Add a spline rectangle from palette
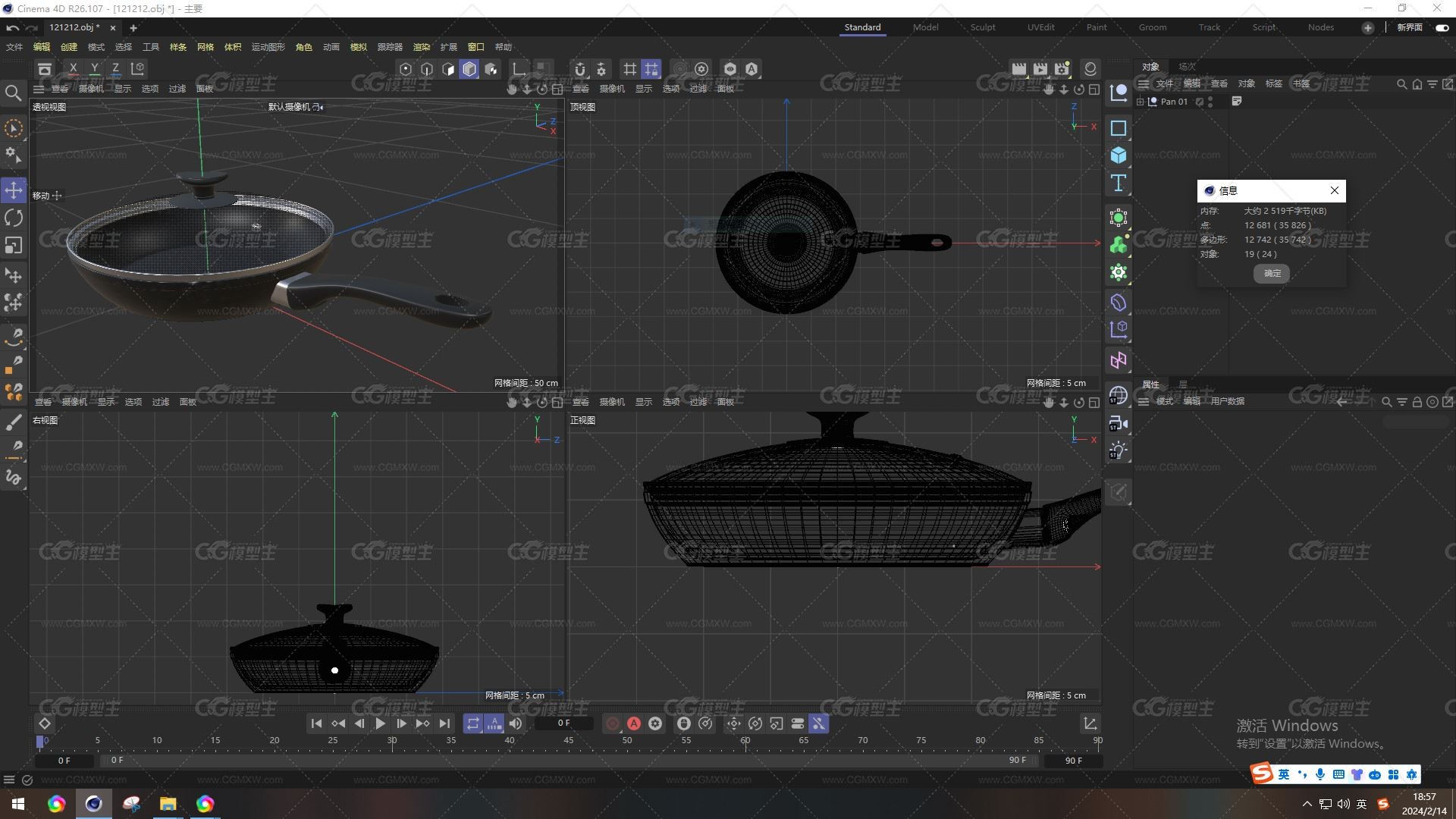 coord(1119,128)
